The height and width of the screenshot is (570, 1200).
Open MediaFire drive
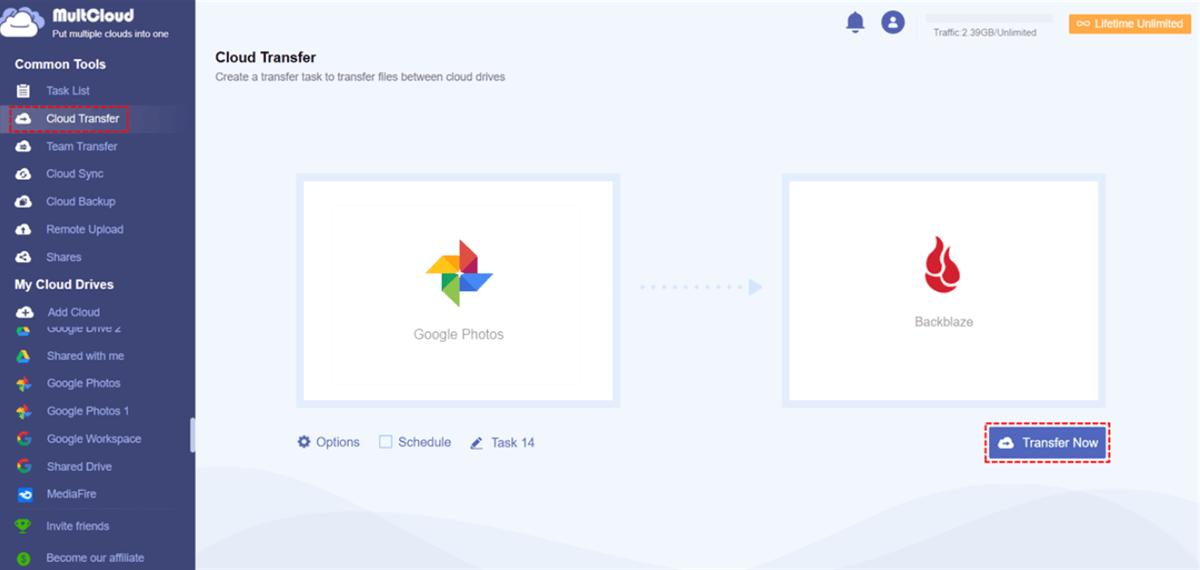tap(71, 494)
